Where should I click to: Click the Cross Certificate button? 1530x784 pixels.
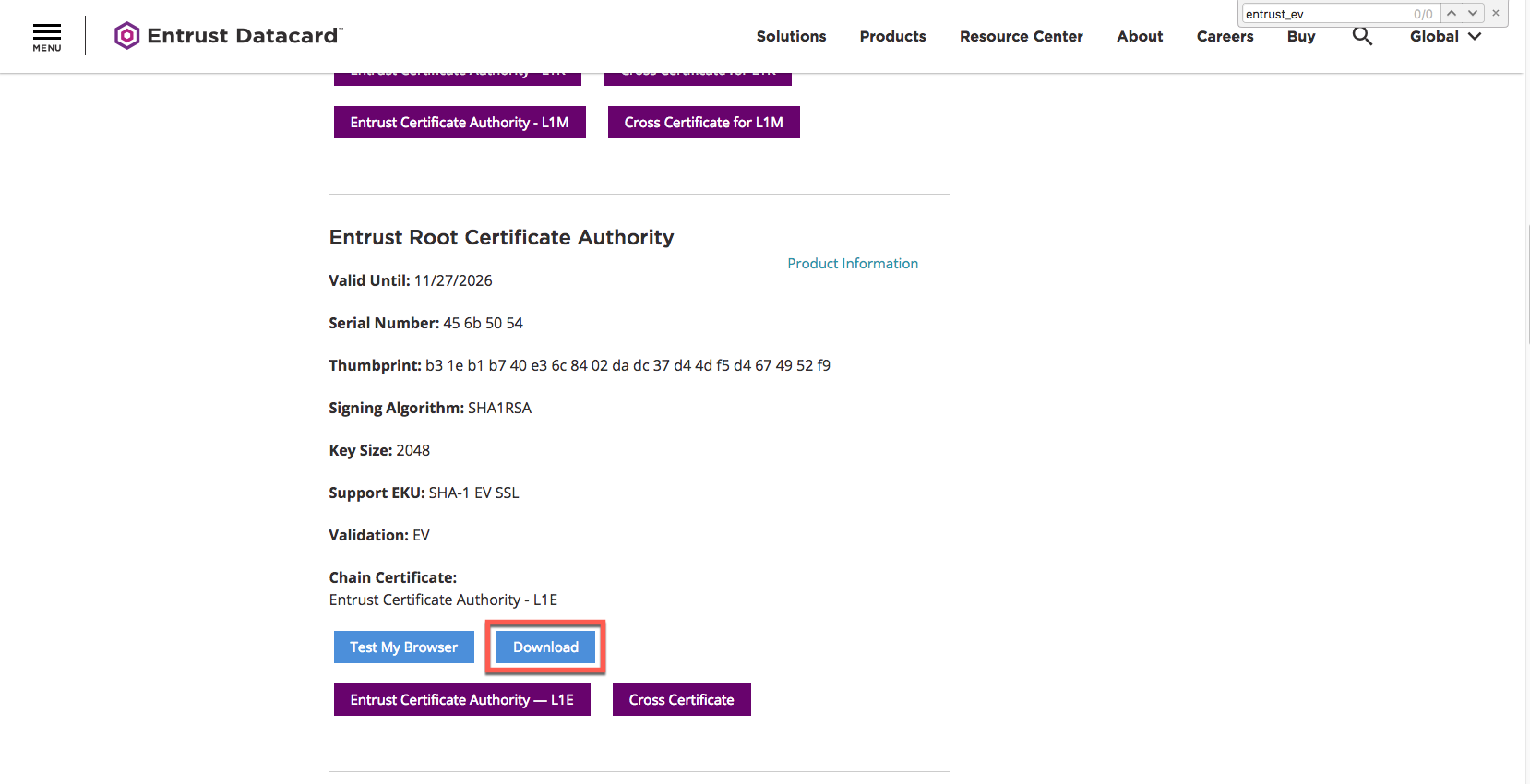coord(681,700)
